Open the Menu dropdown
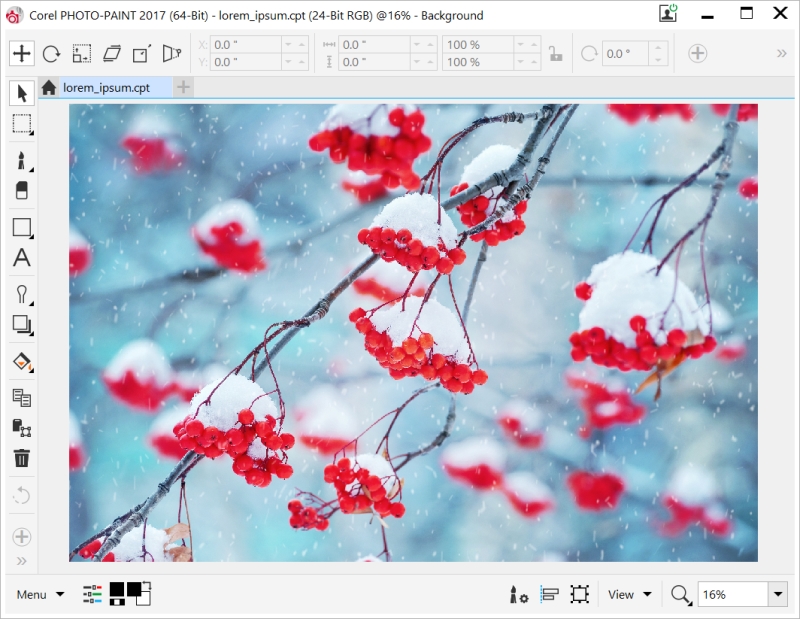The image size is (800, 619). click(40, 594)
